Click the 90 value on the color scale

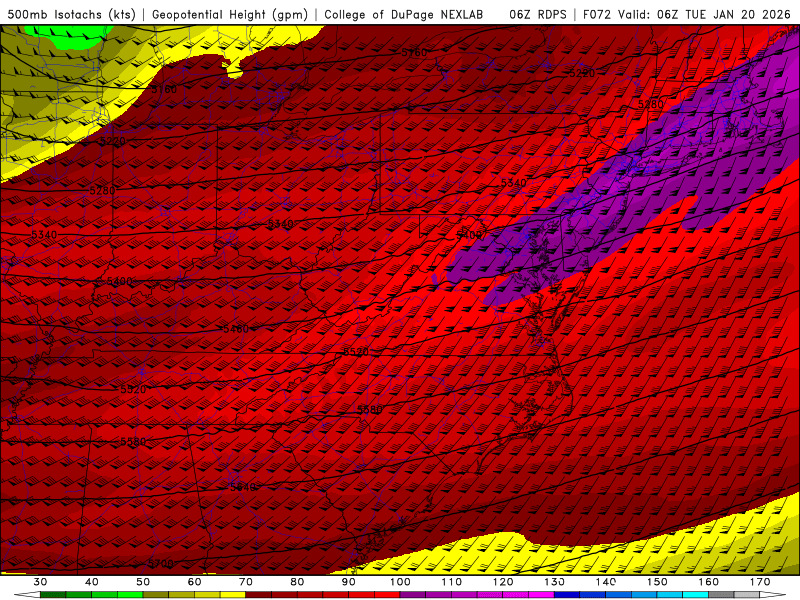tap(349, 582)
